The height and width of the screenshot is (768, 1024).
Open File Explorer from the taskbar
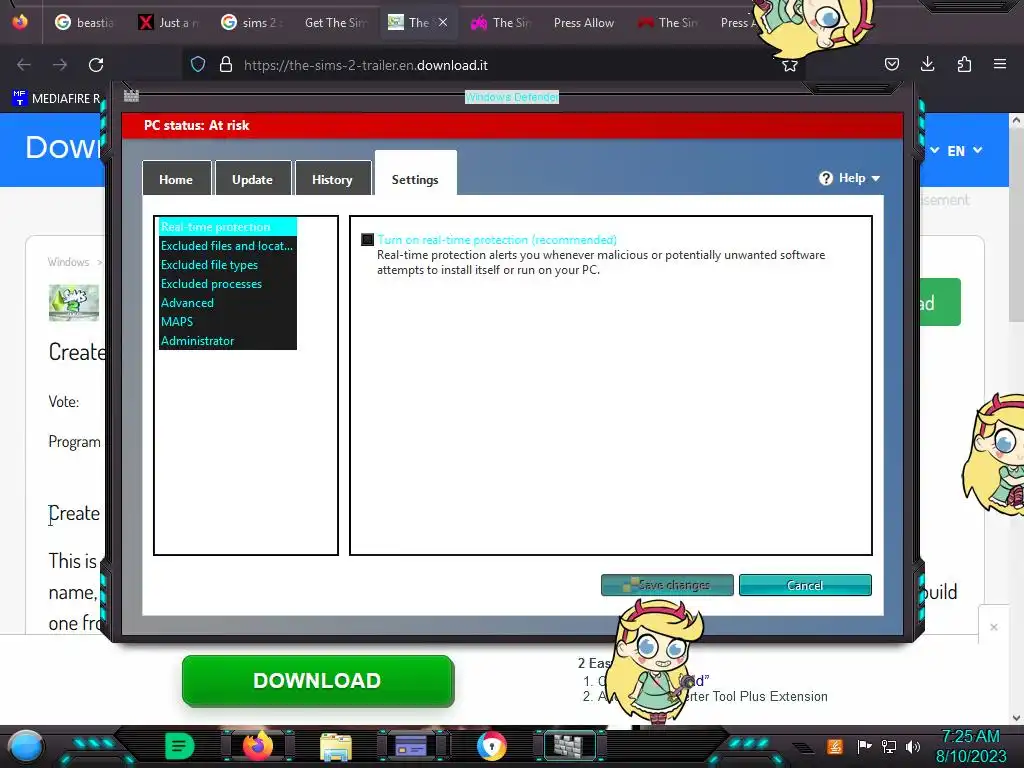336,747
